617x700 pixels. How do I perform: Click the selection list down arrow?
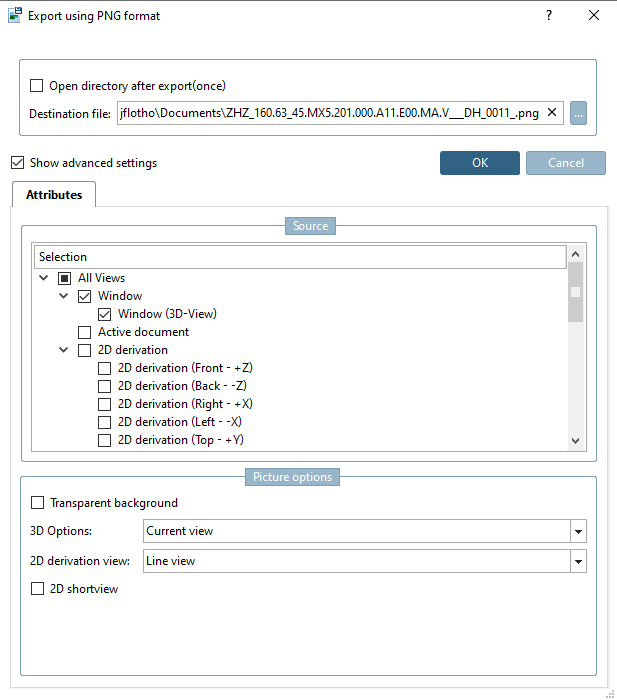[x=575, y=441]
